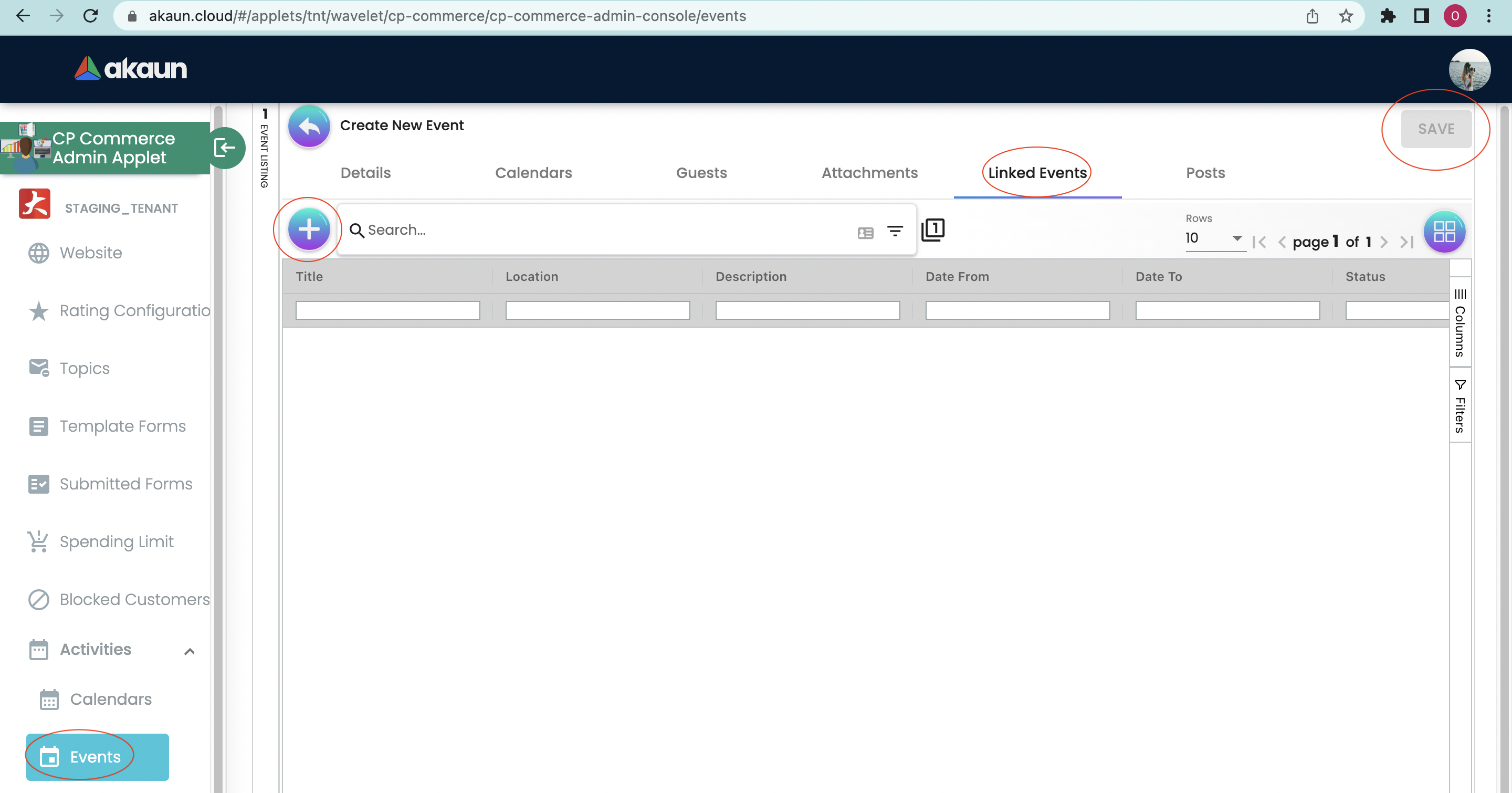
Task: Switch to the Attachments tab
Action: [x=869, y=173]
